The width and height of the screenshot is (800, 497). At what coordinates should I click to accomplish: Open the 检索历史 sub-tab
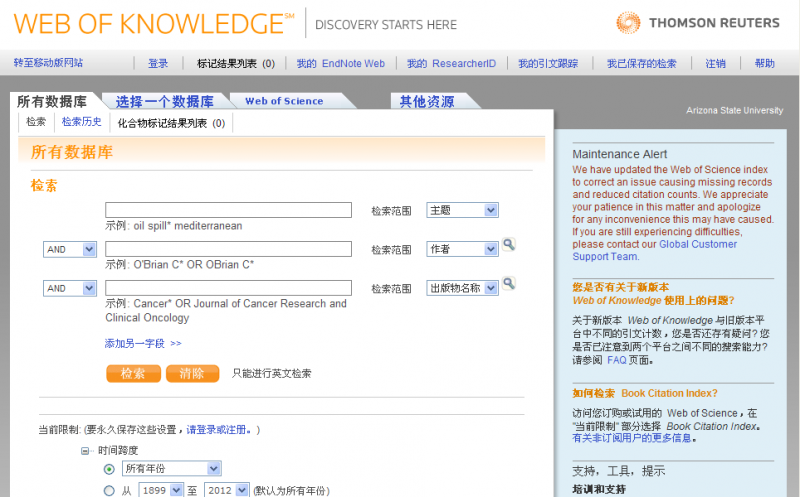(82, 122)
